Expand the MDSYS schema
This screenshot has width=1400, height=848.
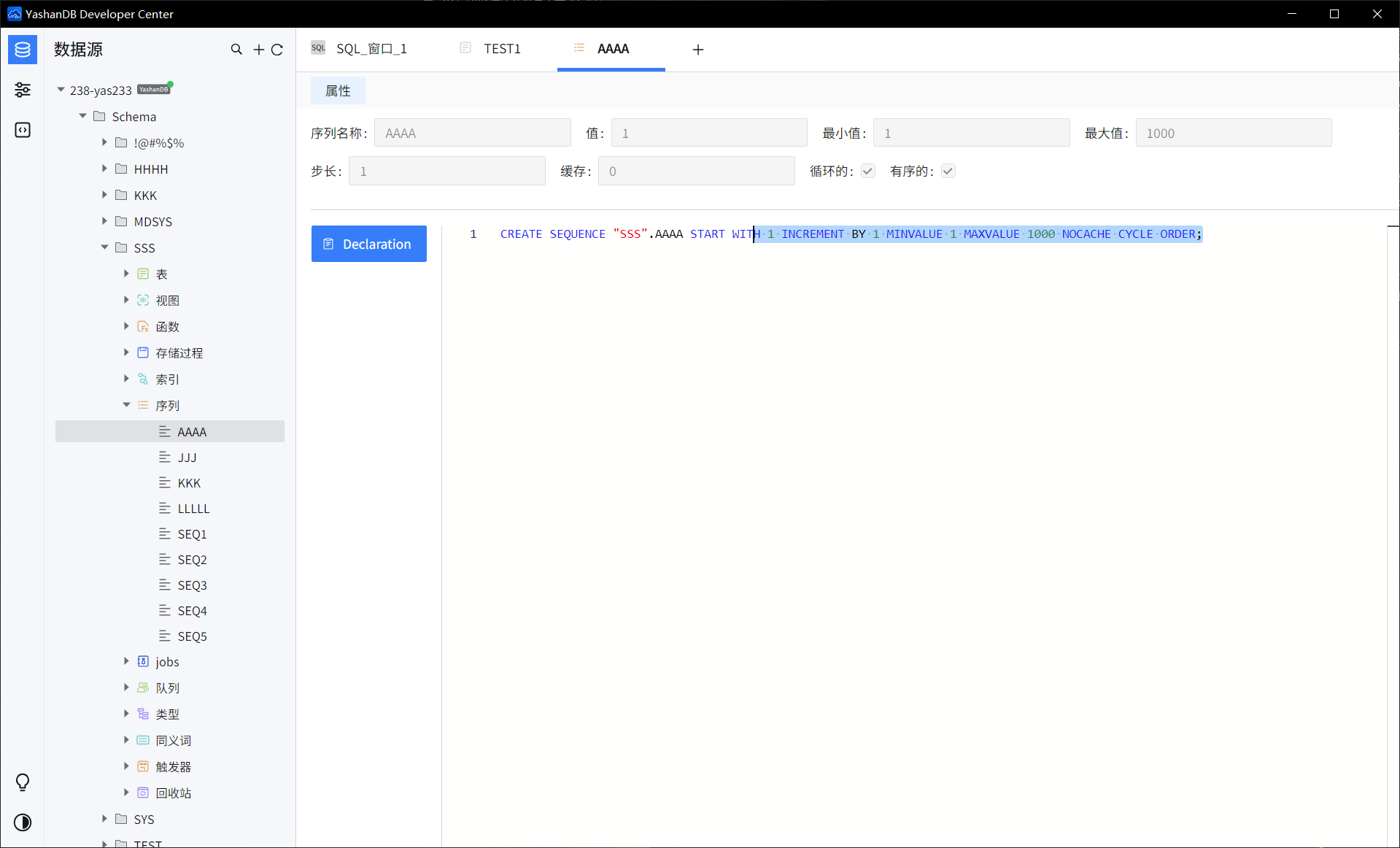click(104, 221)
